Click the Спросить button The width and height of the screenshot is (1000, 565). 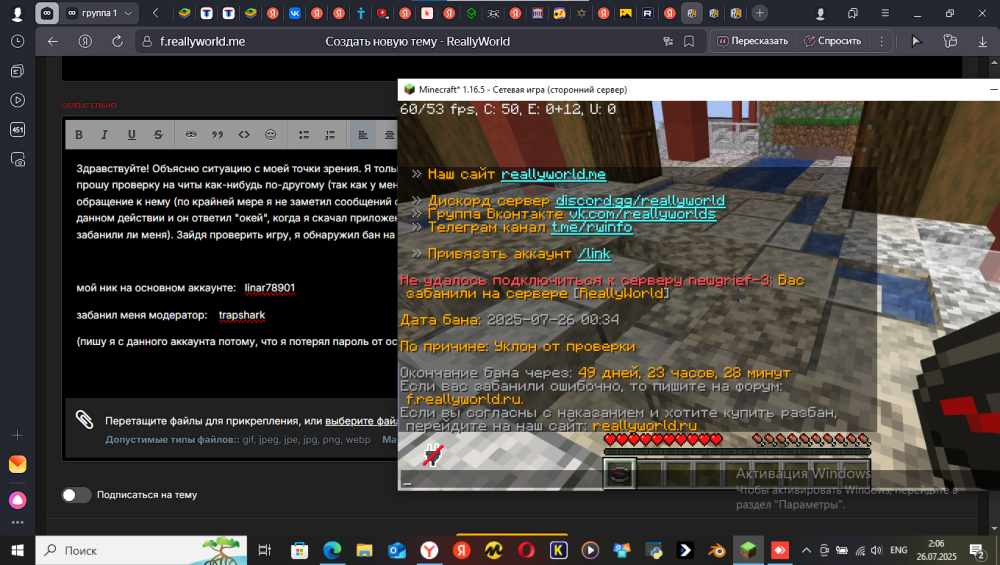tap(832, 41)
